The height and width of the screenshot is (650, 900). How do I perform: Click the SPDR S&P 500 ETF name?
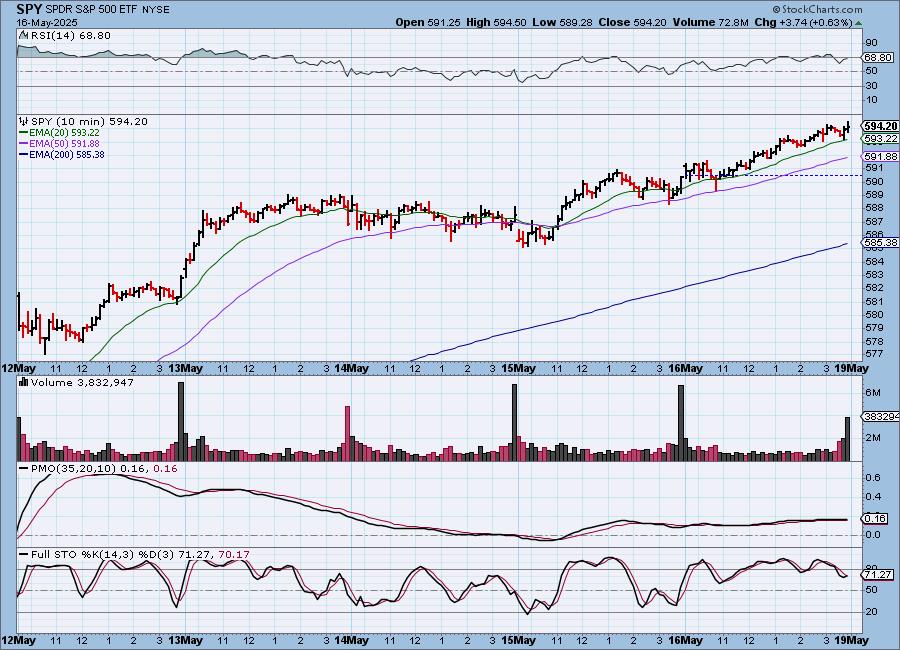click(x=90, y=10)
